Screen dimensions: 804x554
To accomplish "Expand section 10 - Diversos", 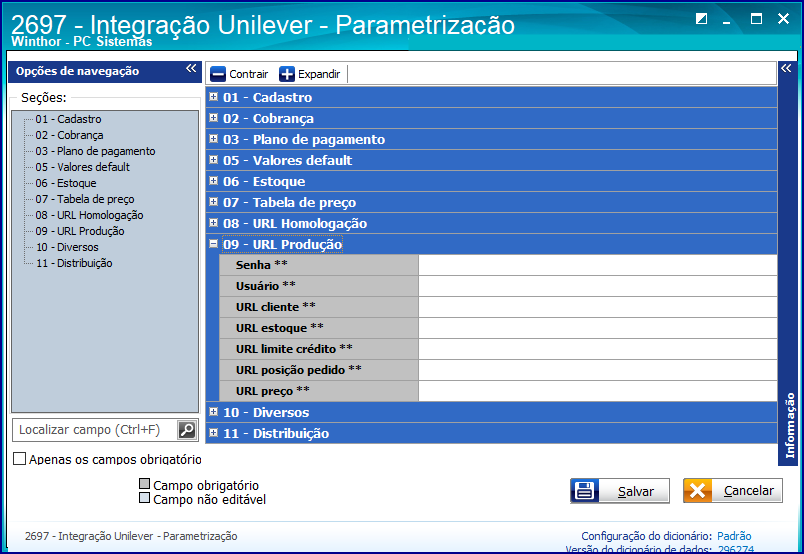I will coord(214,411).
